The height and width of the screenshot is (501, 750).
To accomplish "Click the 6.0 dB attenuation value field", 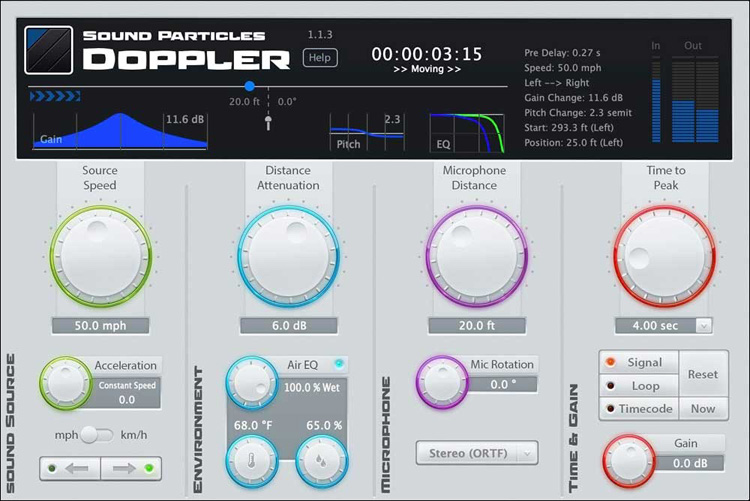I will pyautogui.click(x=288, y=326).
